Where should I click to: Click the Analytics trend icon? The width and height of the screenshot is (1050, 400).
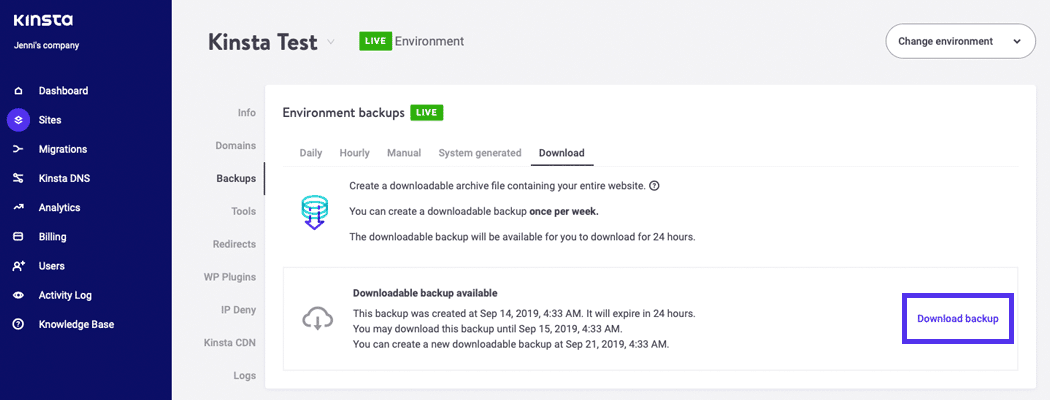[x=18, y=208]
